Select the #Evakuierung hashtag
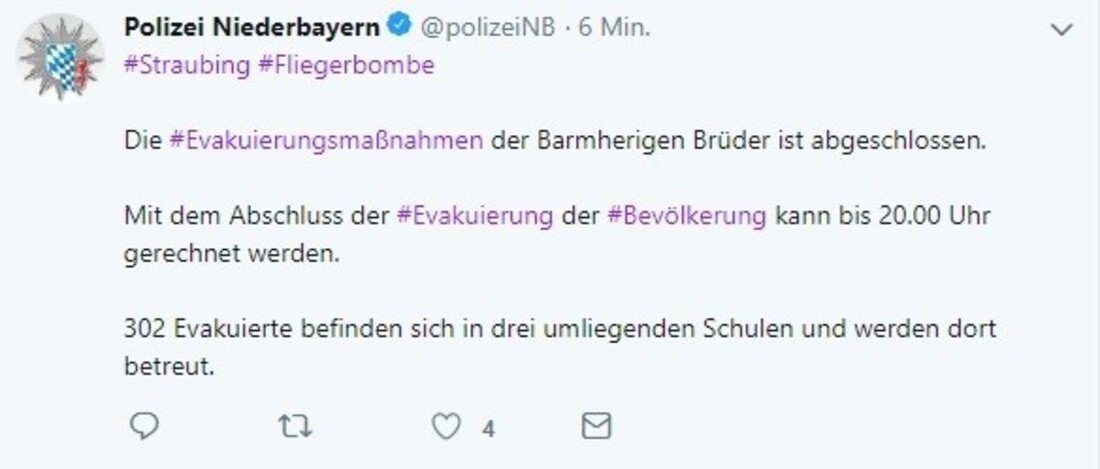 pyautogui.click(x=475, y=215)
